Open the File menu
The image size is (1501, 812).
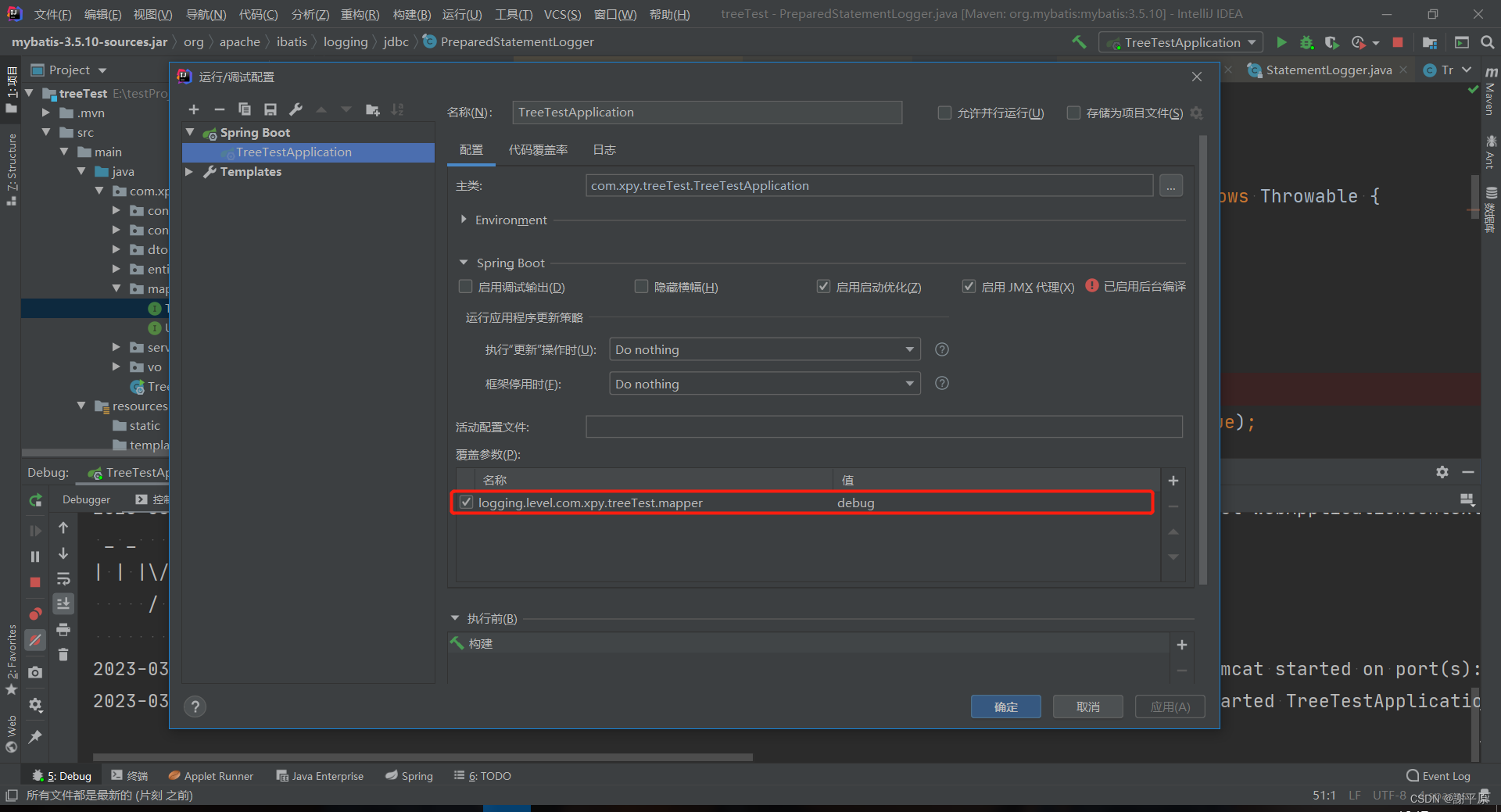(52, 14)
